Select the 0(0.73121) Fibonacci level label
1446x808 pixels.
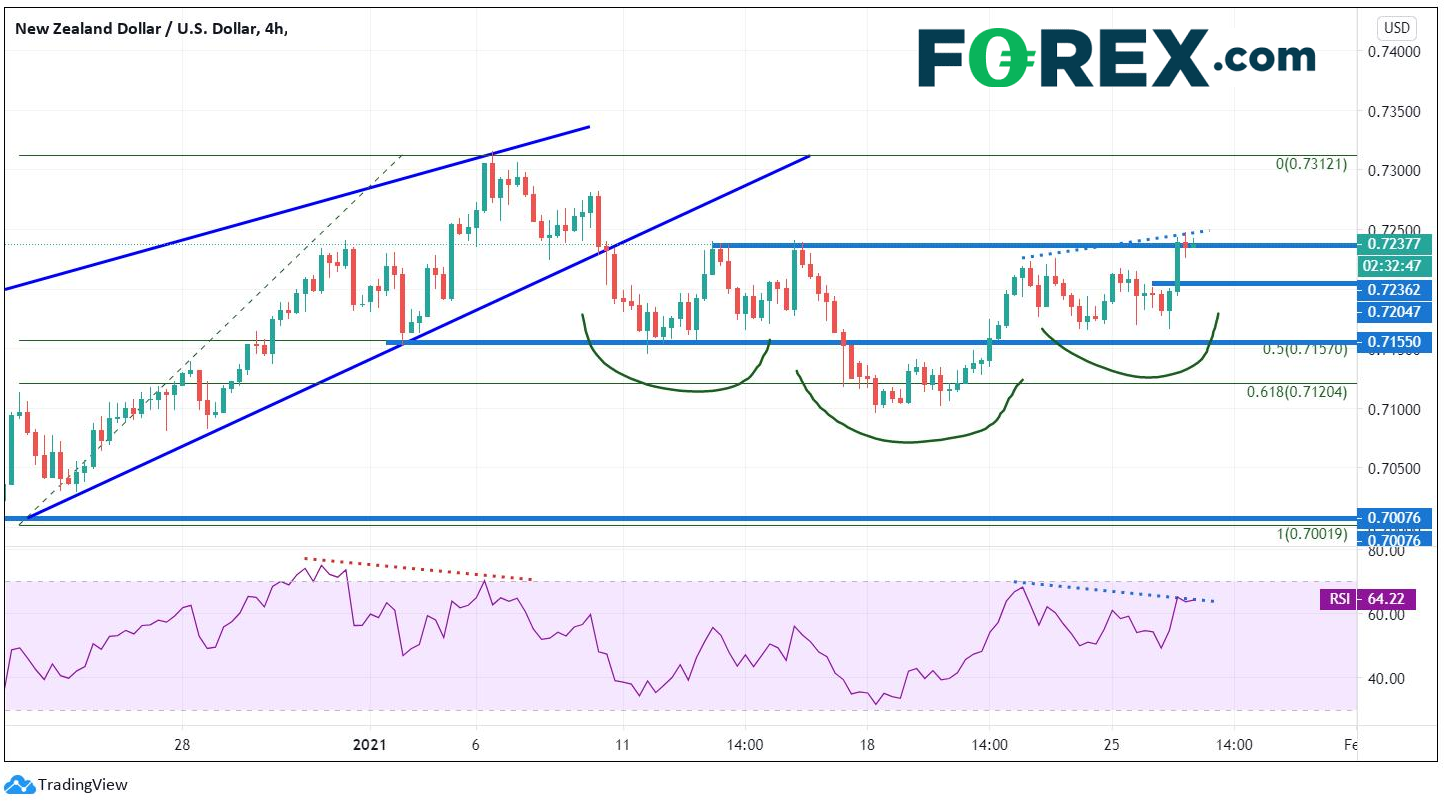(x=1310, y=164)
